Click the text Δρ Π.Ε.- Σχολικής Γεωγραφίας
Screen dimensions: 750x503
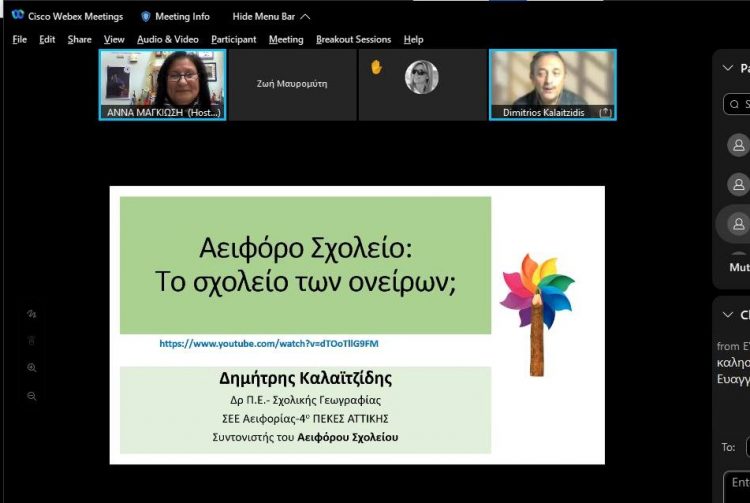pyautogui.click(x=306, y=400)
